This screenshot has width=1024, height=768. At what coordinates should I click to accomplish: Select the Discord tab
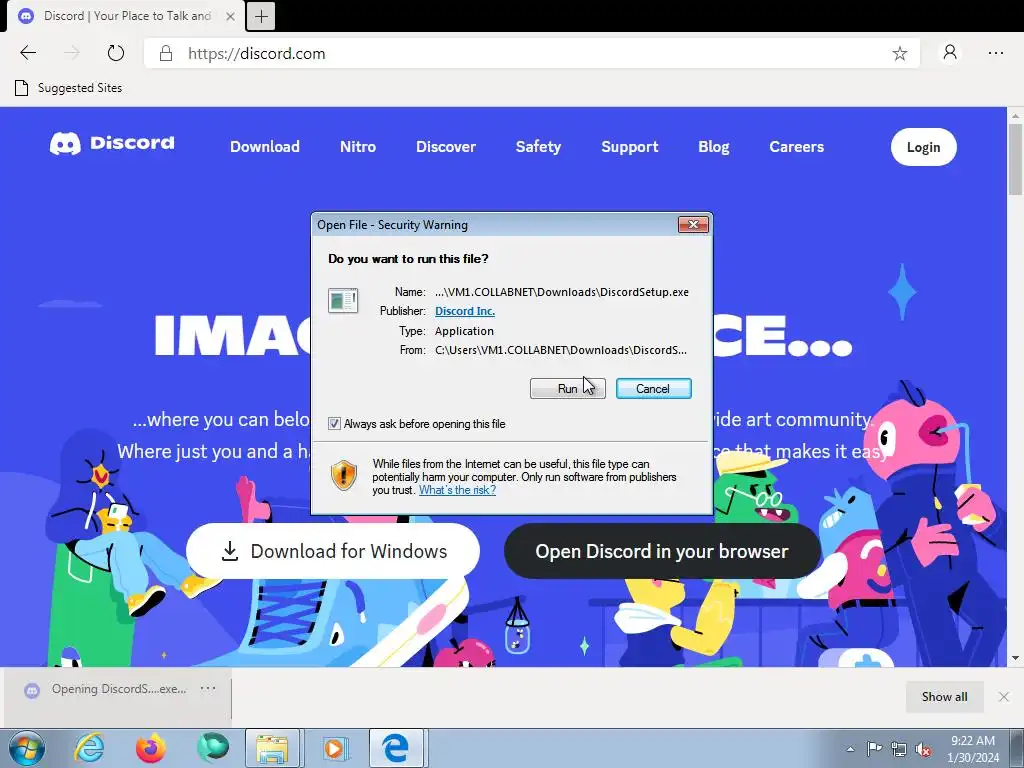click(127, 16)
